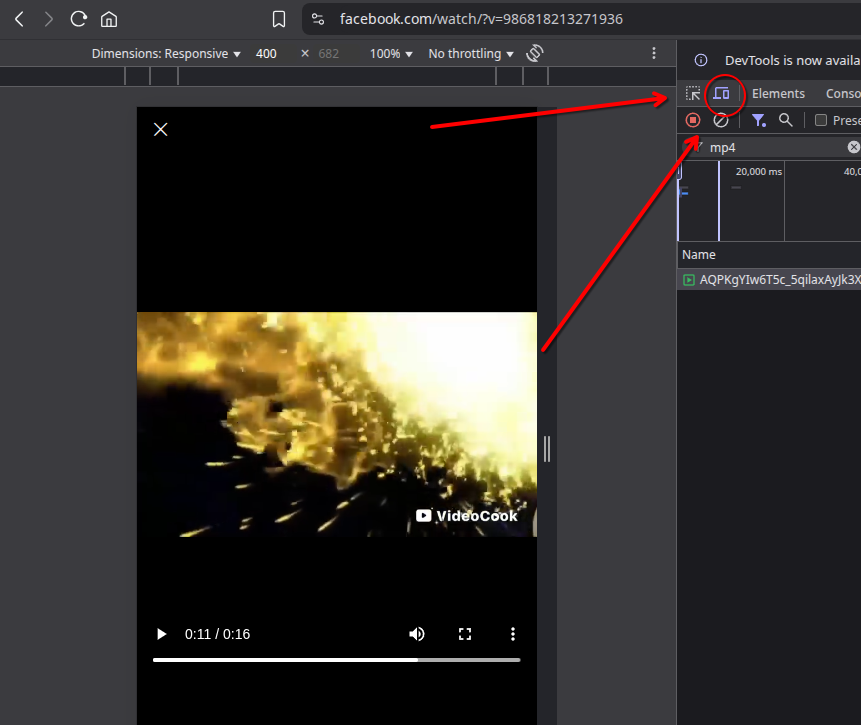Click the DevTools info notification icon
861x725 pixels.
(x=701, y=60)
